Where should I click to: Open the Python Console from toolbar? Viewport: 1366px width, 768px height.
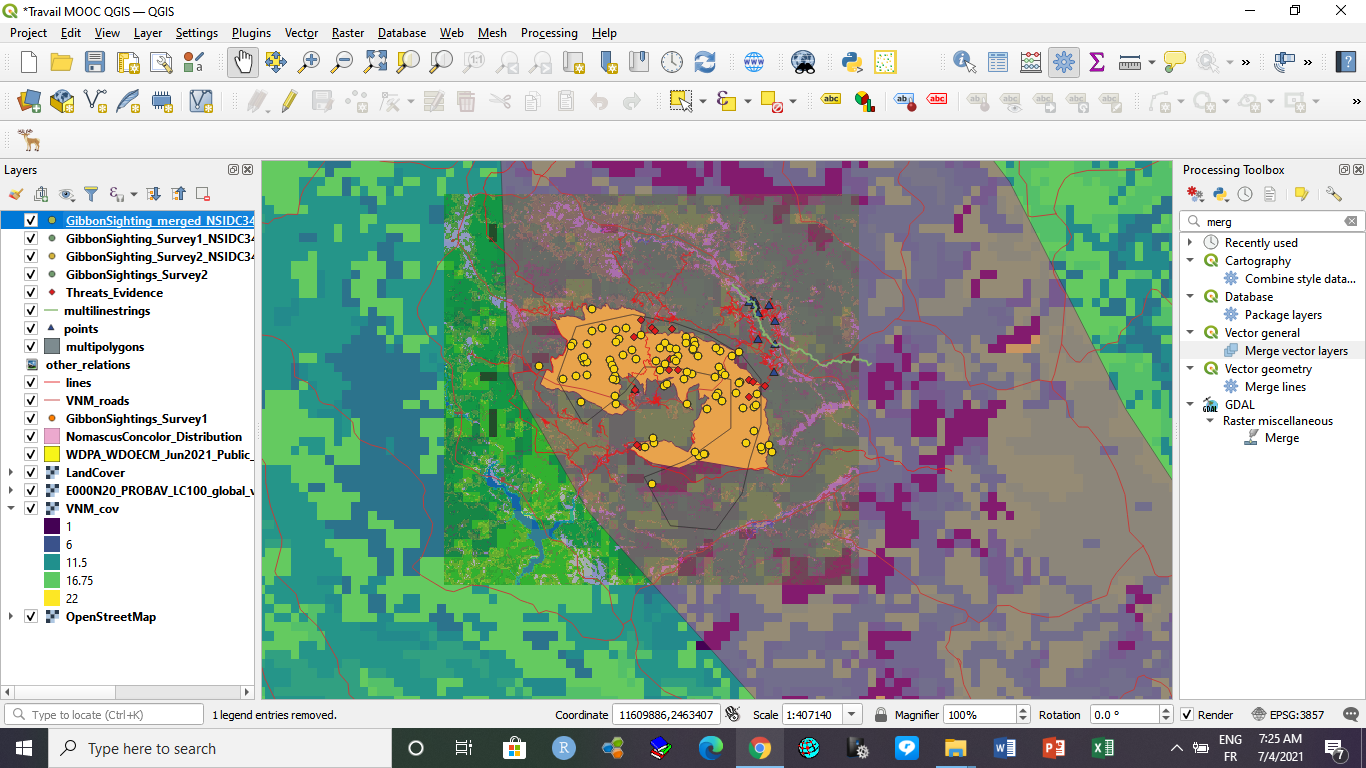[852, 62]
